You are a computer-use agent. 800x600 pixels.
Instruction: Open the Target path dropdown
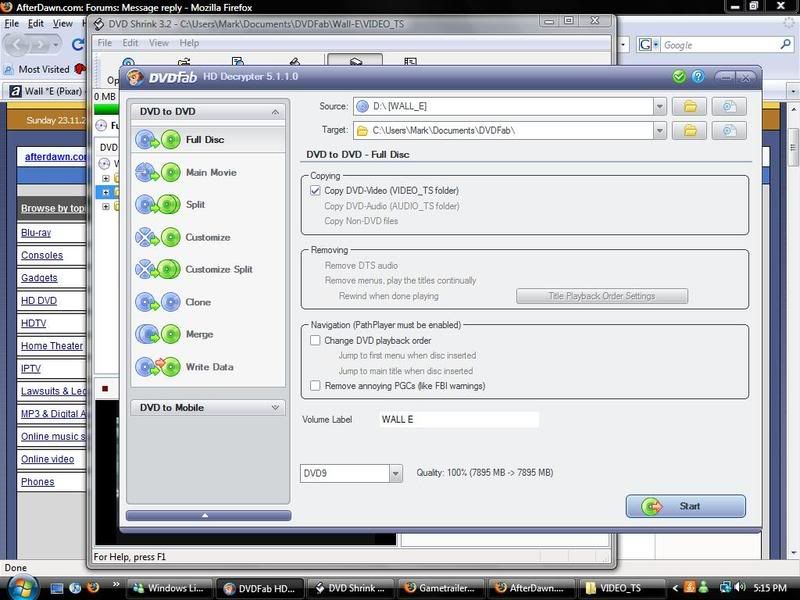(x=660, y=131)
